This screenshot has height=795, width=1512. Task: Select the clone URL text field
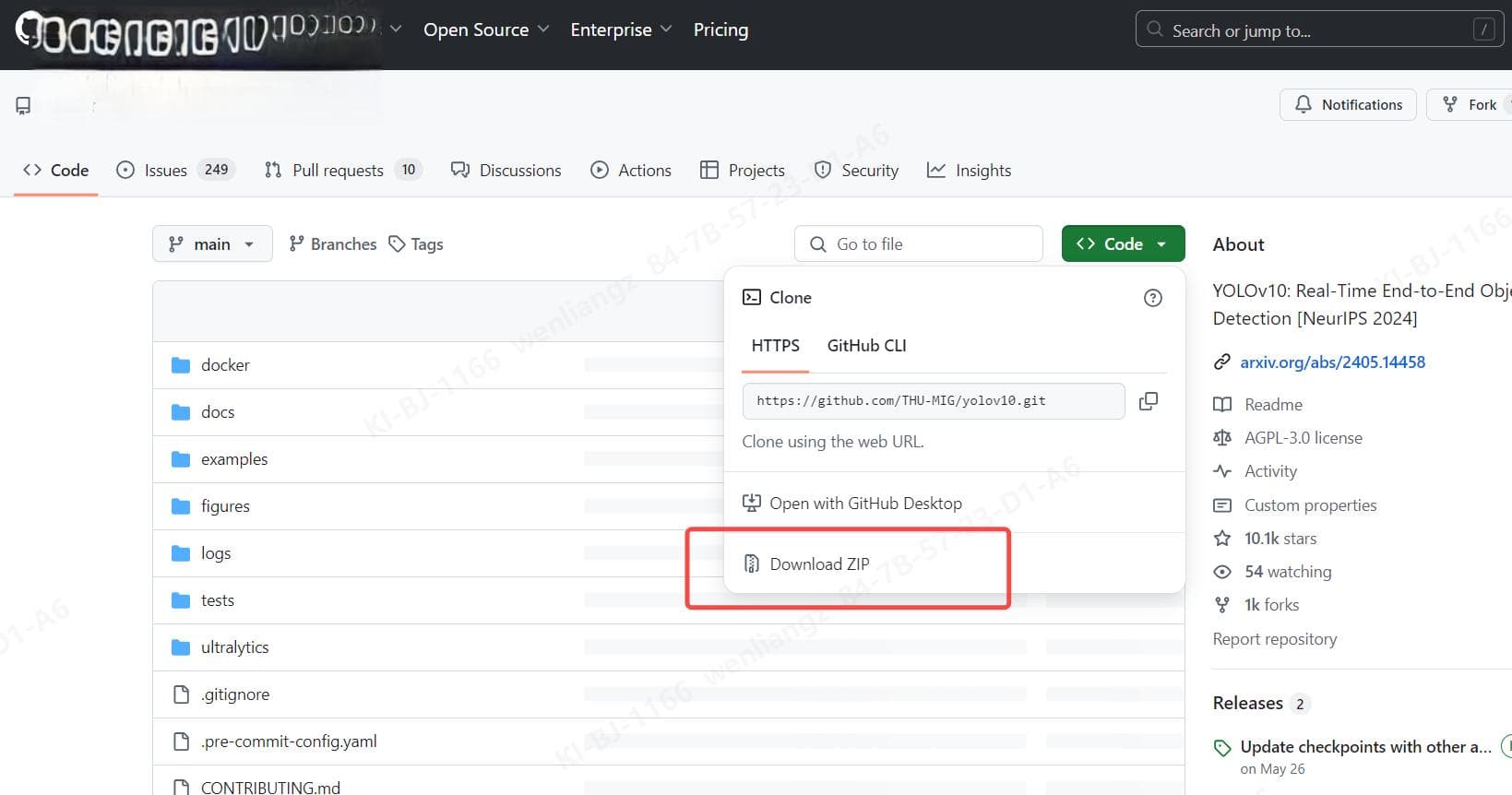pyautogui.click(x=934, y=401)
